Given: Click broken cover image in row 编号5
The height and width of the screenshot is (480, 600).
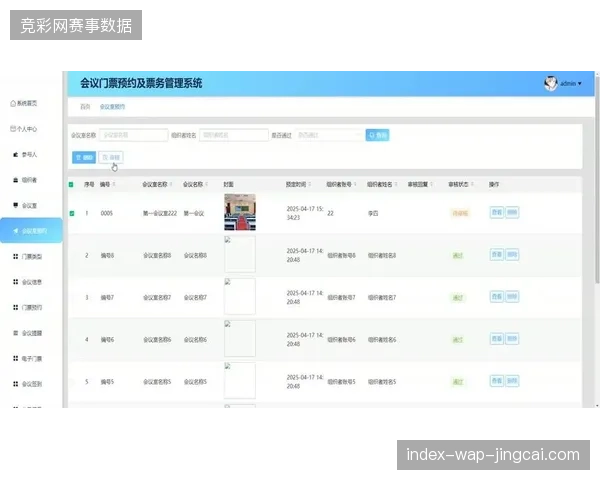Looking at the screenshot, I should (240, 380).
